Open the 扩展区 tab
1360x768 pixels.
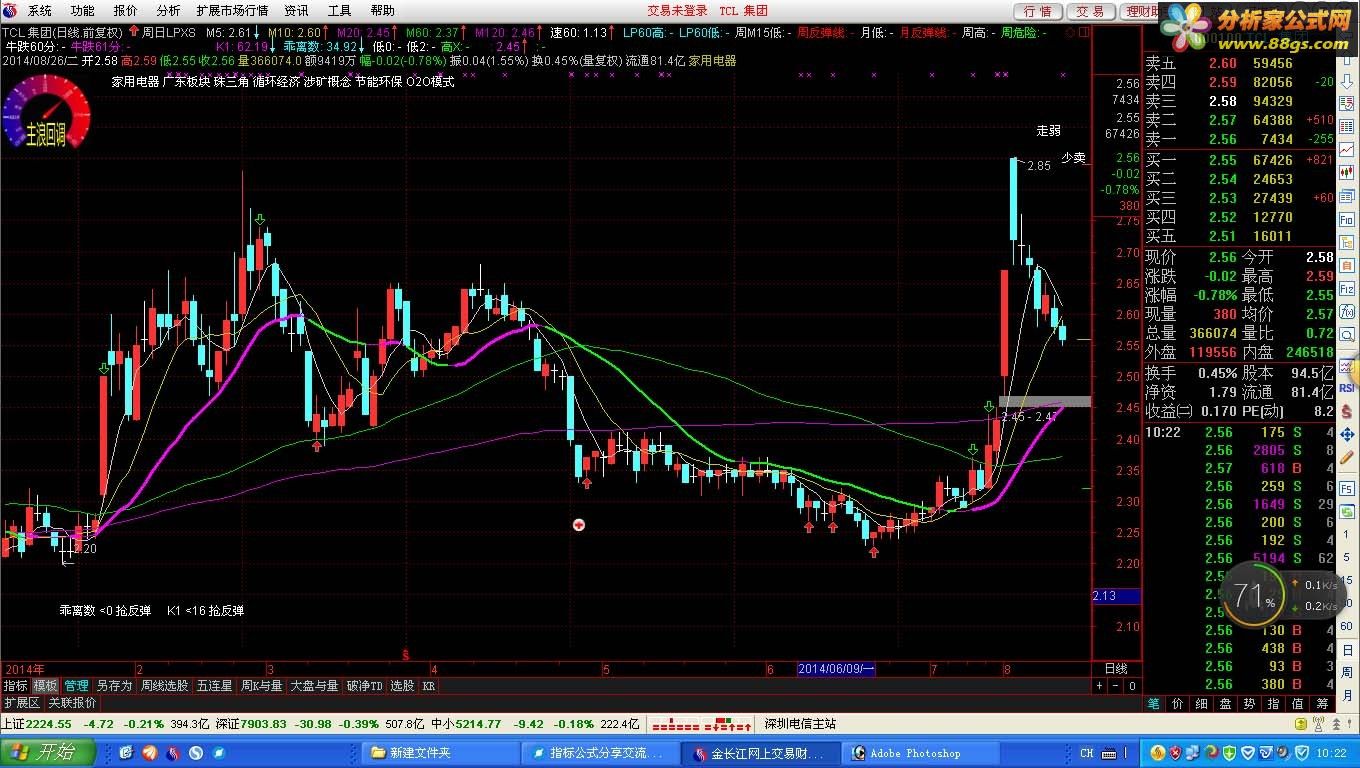[x=21, y=703]
